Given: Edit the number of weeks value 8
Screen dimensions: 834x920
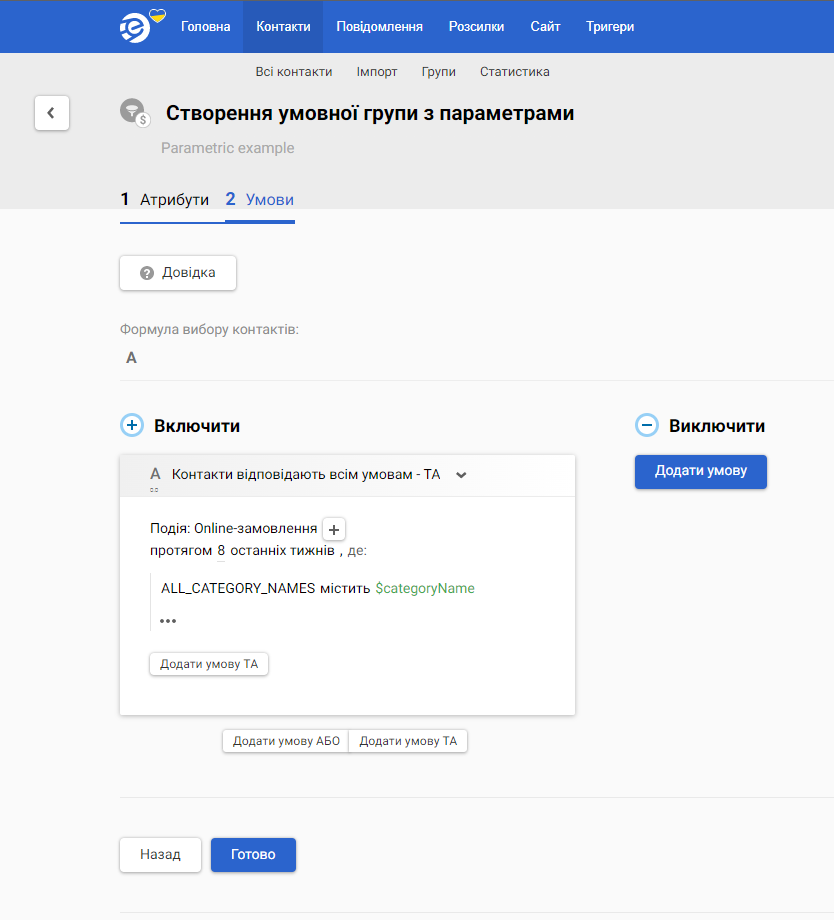Looking at the screenshot, I should (221, 550).
